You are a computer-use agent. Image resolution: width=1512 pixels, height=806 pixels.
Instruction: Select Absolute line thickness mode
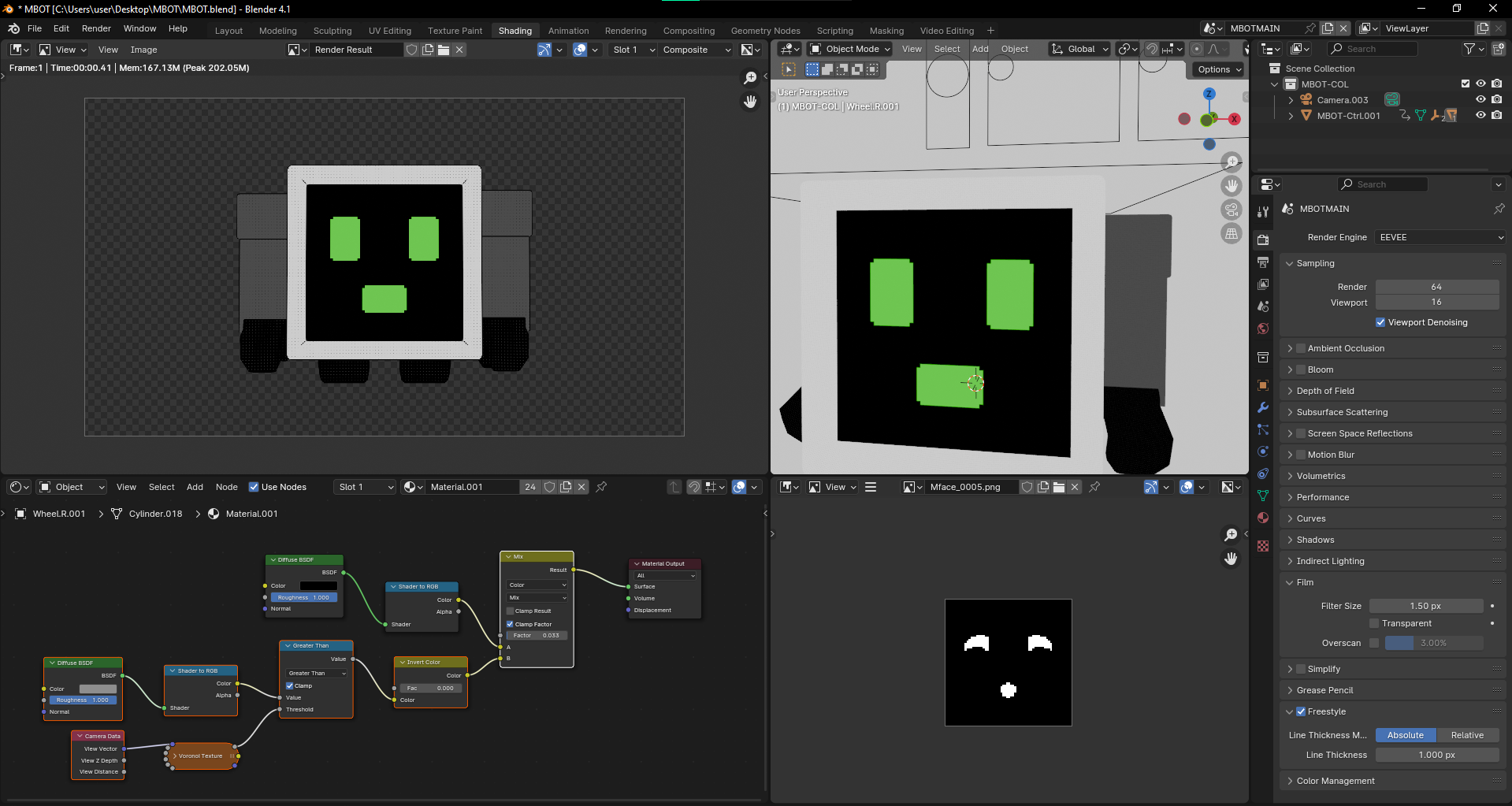click(1406, 735)
